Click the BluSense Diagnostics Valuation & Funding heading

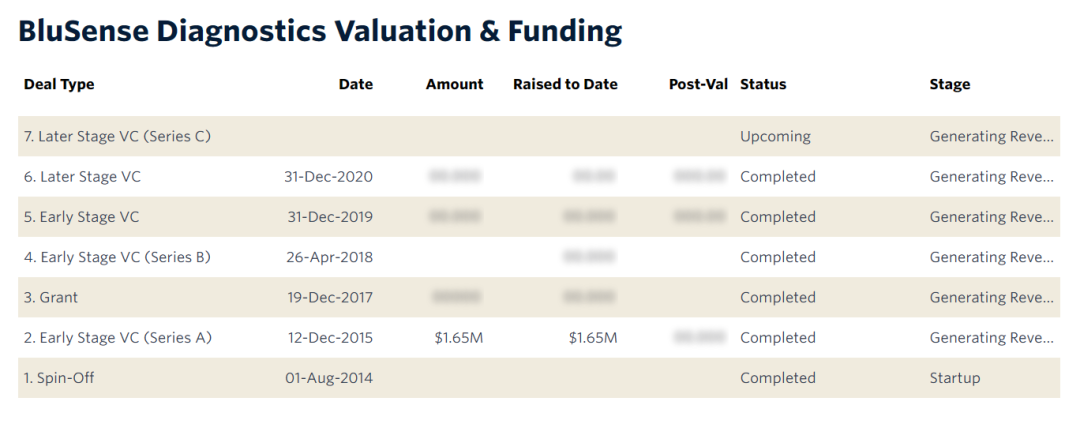320,32
